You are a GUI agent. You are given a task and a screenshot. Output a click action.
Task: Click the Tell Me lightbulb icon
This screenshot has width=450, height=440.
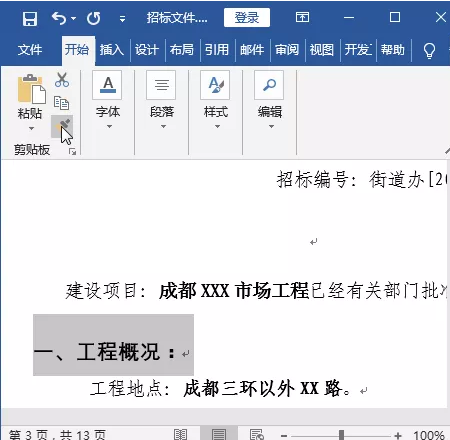pos(429,51)
